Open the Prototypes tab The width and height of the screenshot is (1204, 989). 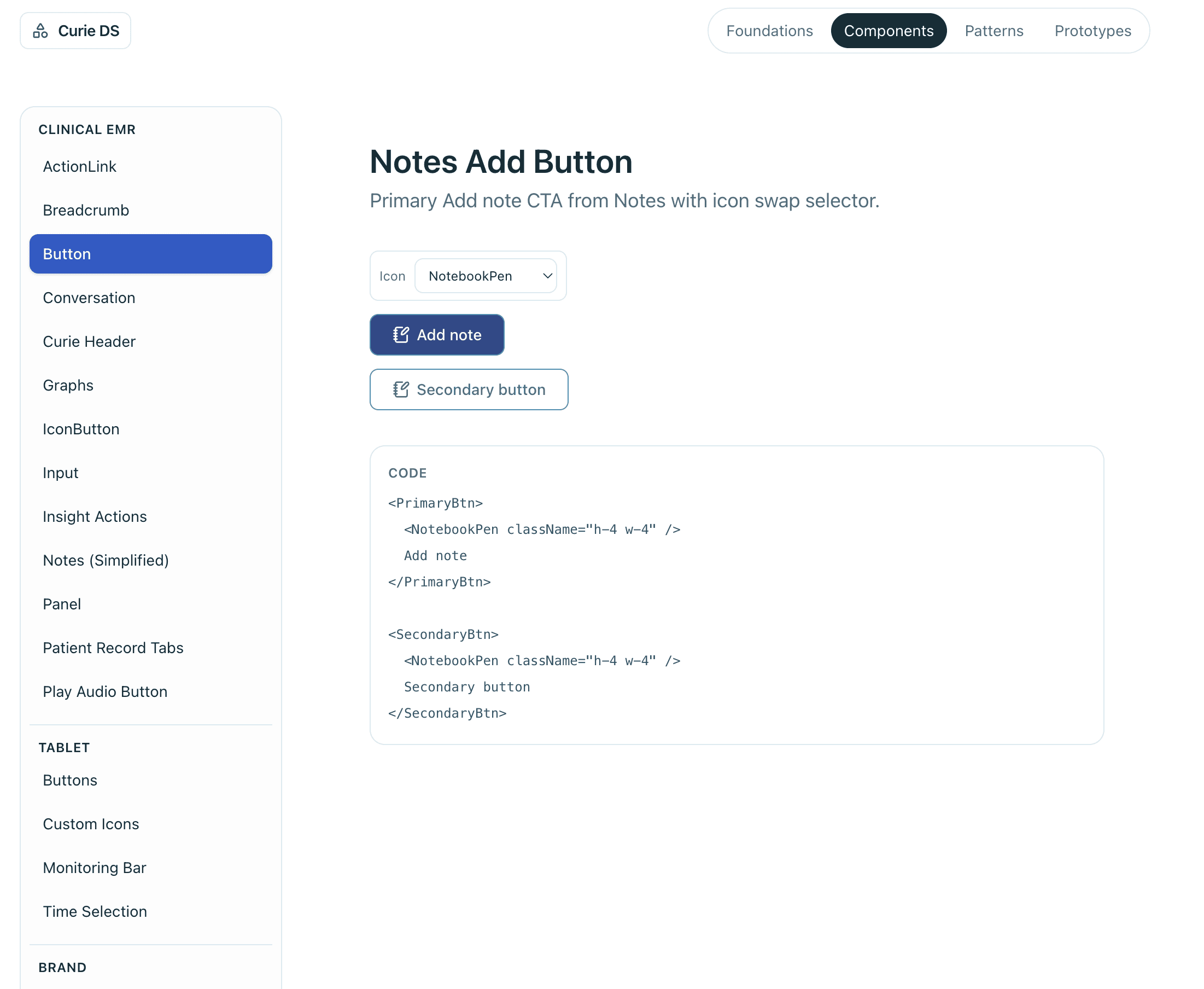1092,31
